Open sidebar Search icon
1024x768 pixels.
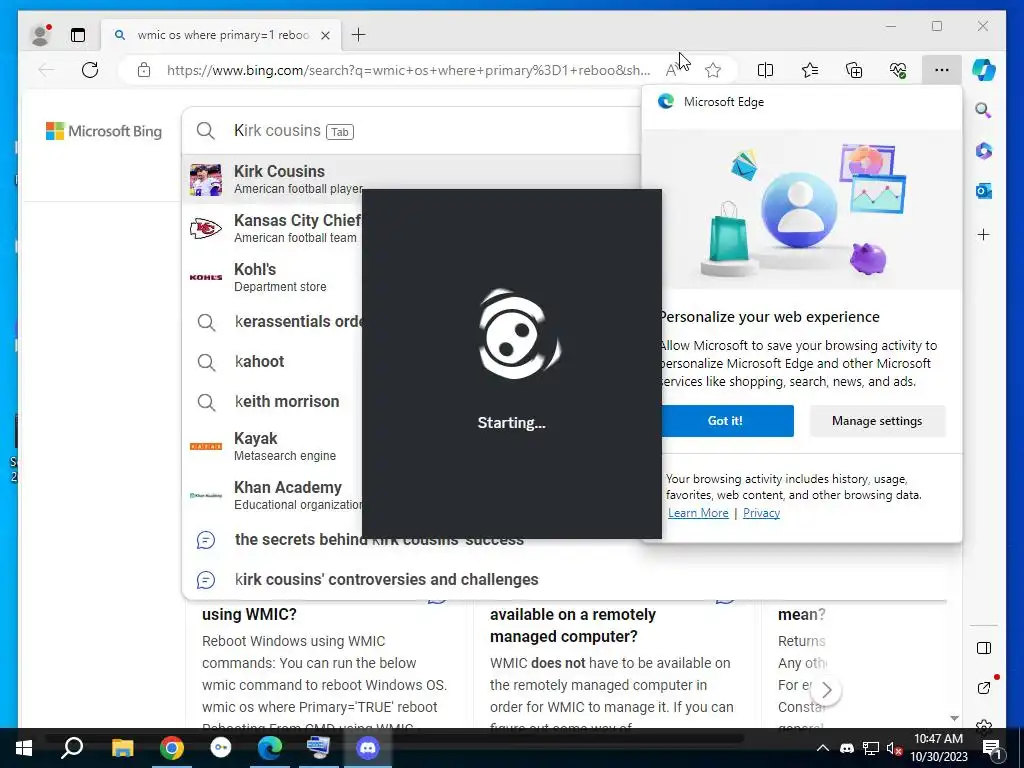(x=984, y=110)
